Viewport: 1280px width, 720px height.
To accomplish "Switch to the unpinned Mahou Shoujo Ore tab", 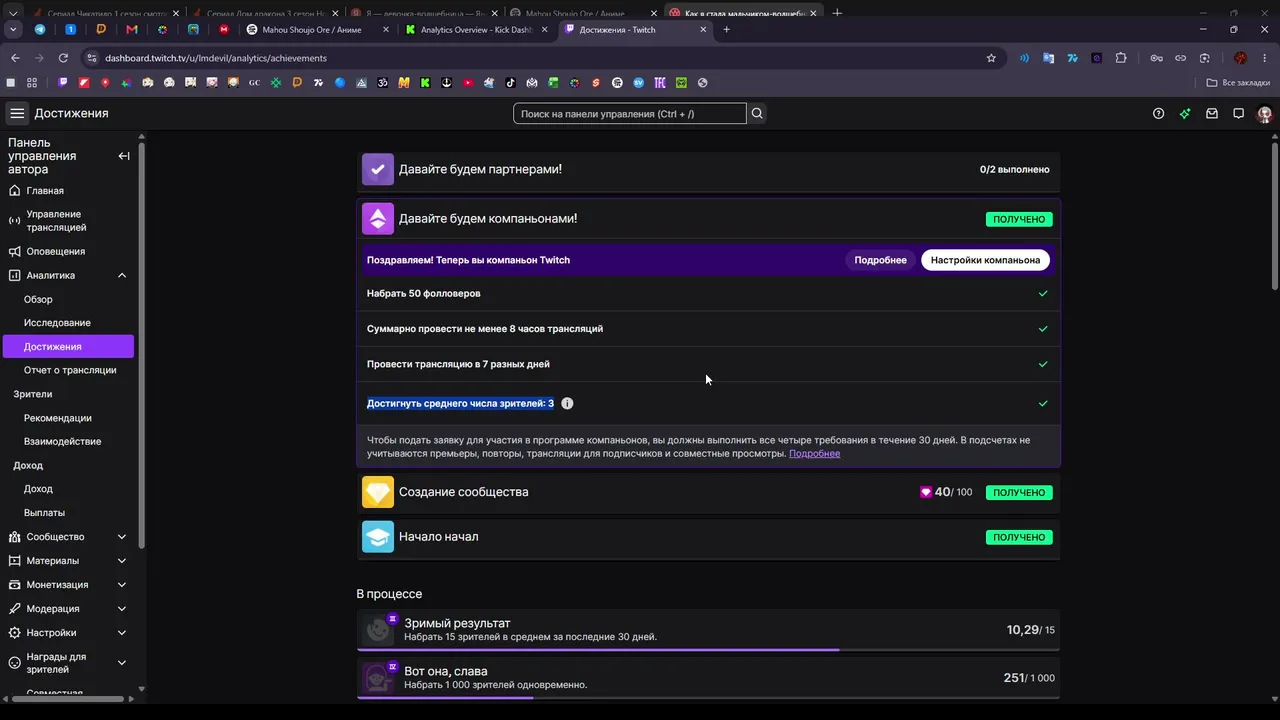I will coord(317,29).
